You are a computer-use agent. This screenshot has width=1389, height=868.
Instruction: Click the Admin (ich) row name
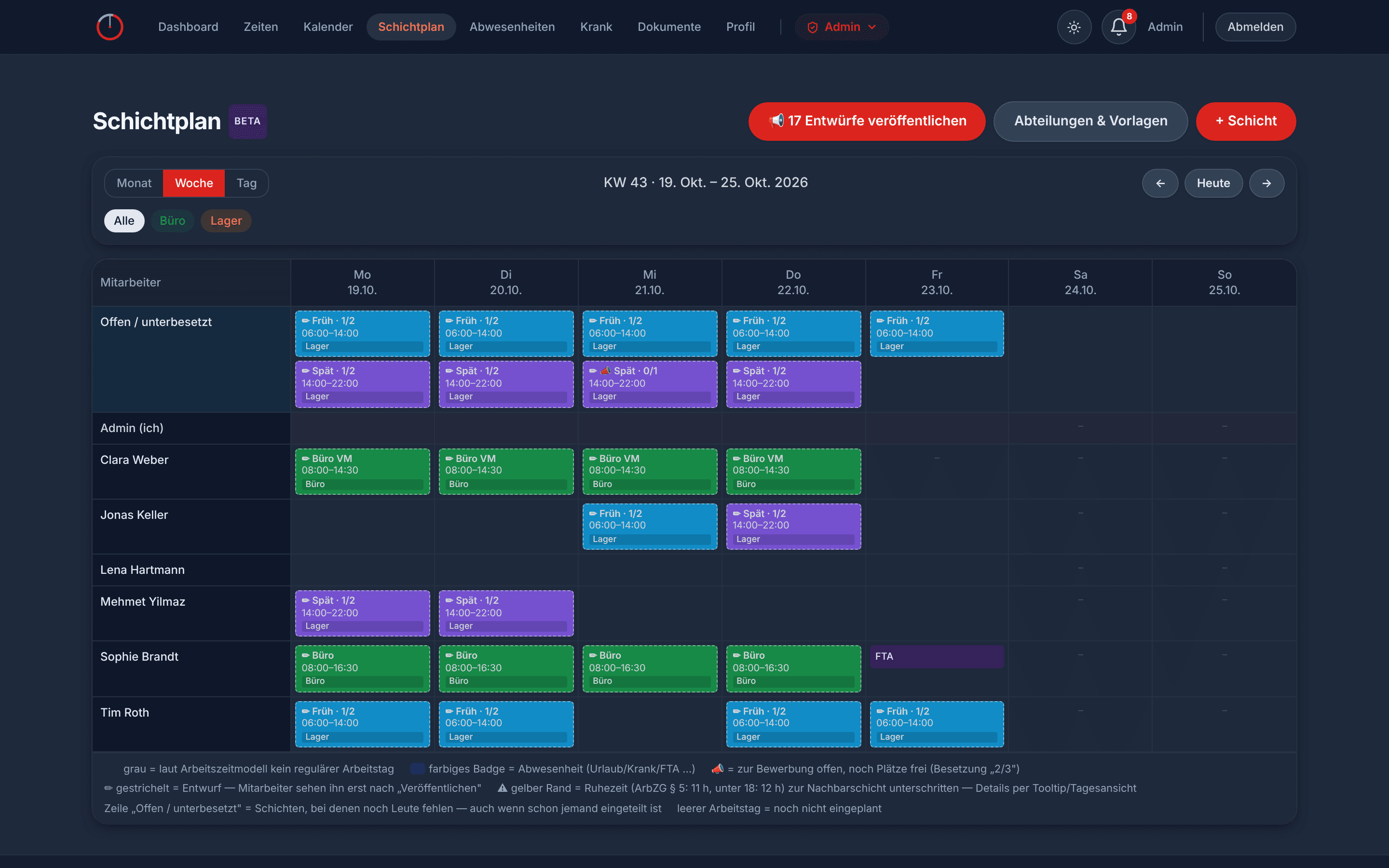pos(132,428)
